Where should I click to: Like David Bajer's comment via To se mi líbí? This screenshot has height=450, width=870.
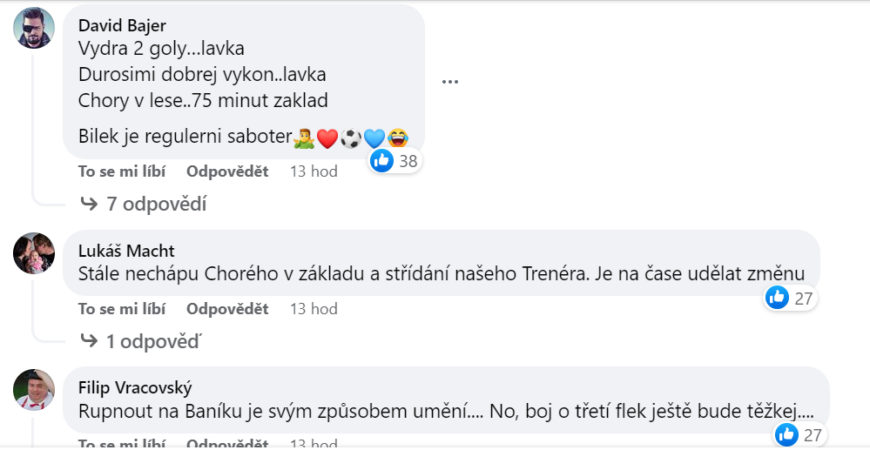[122, 172]
